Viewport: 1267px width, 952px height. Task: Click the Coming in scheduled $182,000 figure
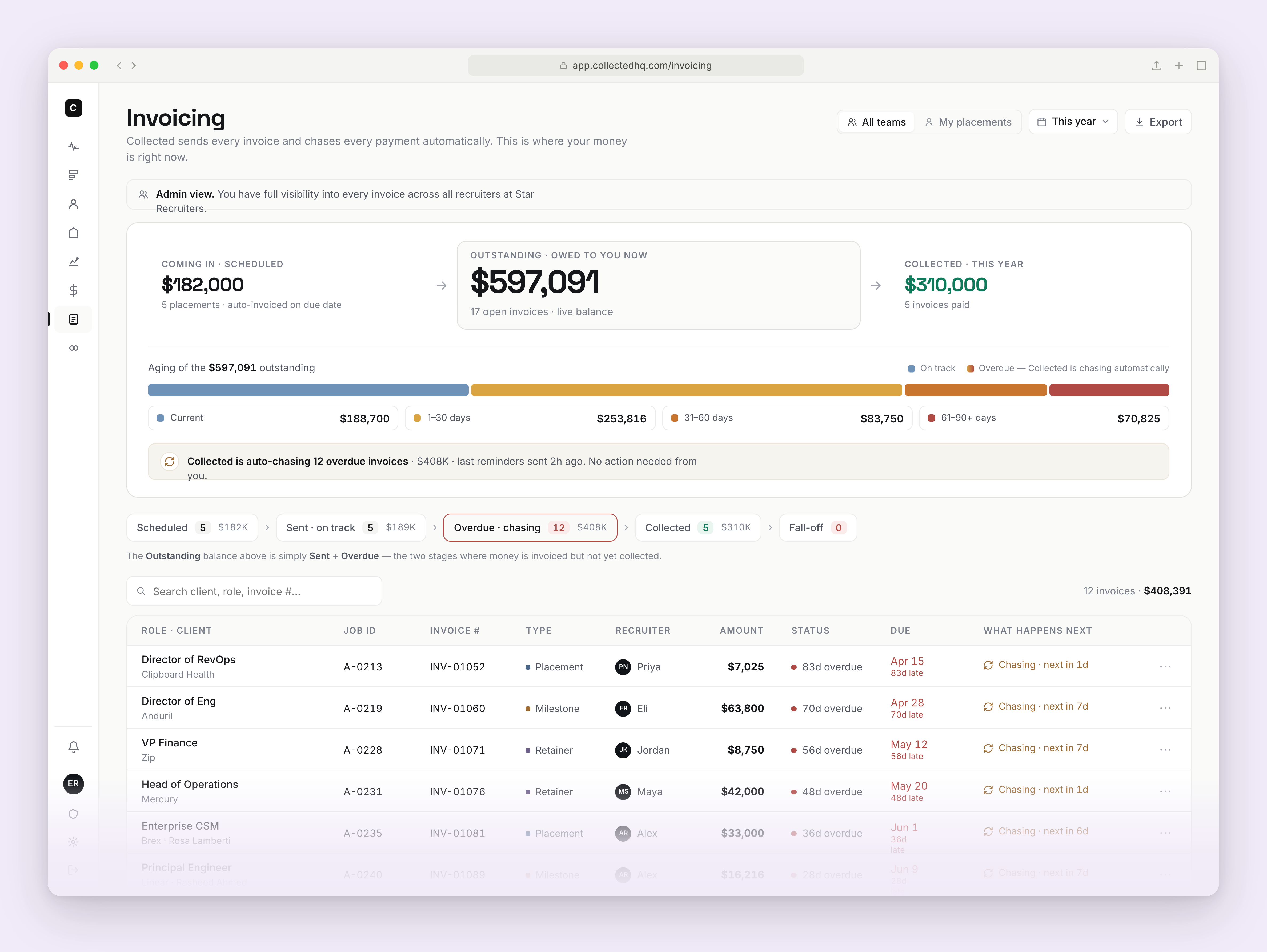click(202, 285)
